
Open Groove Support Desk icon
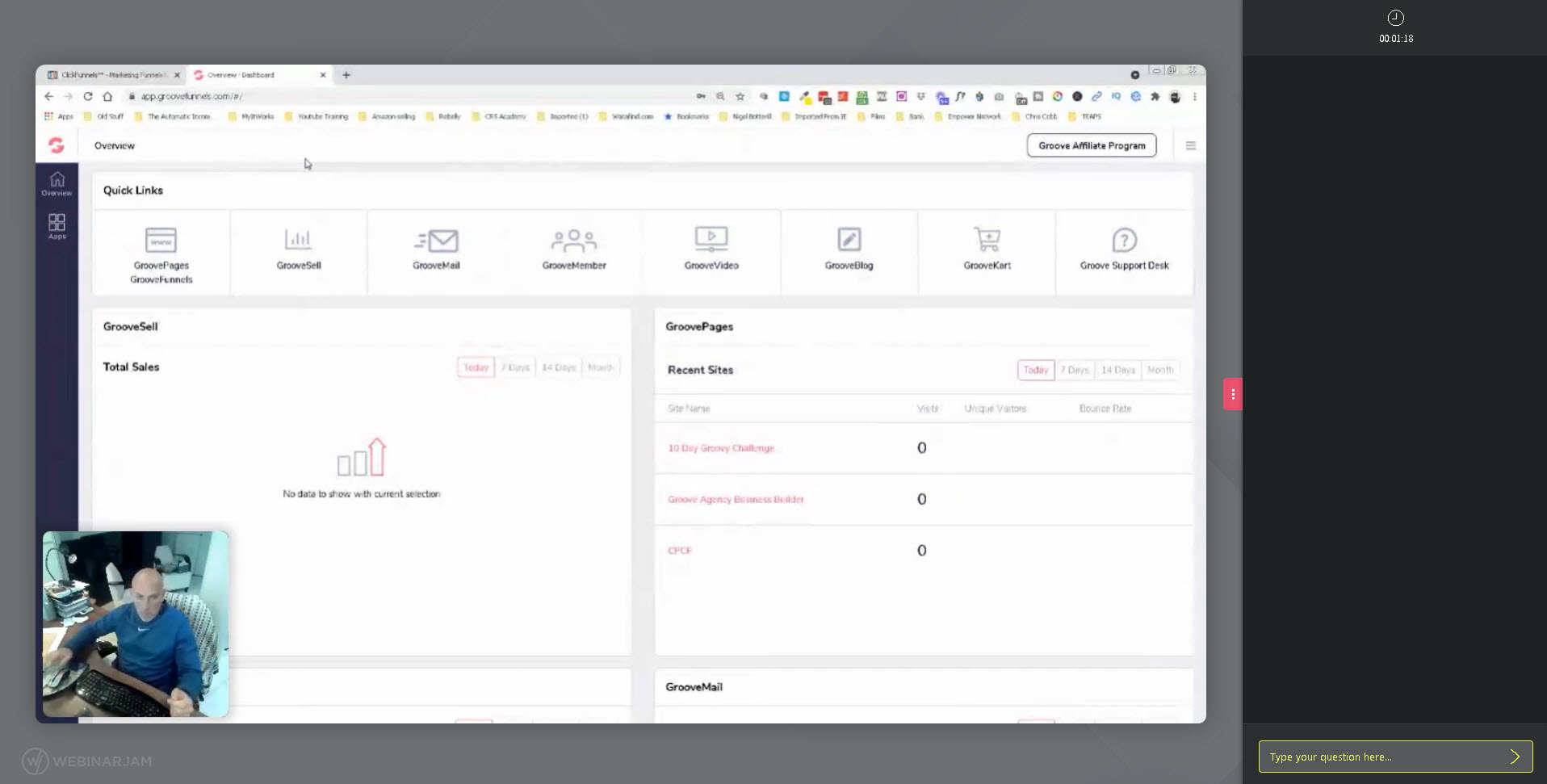coord(1124,240)
